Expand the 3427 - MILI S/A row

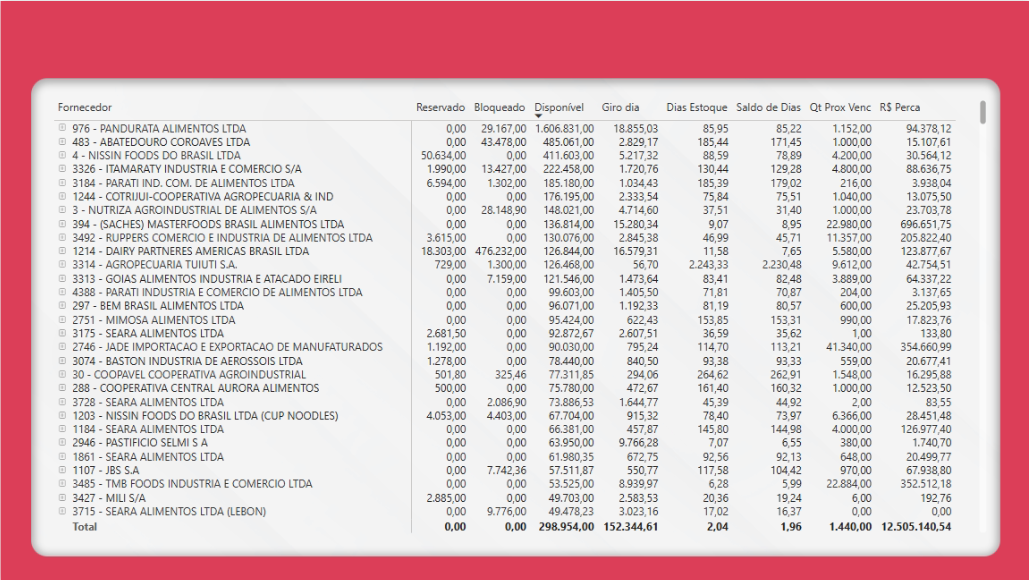[62, 497]
